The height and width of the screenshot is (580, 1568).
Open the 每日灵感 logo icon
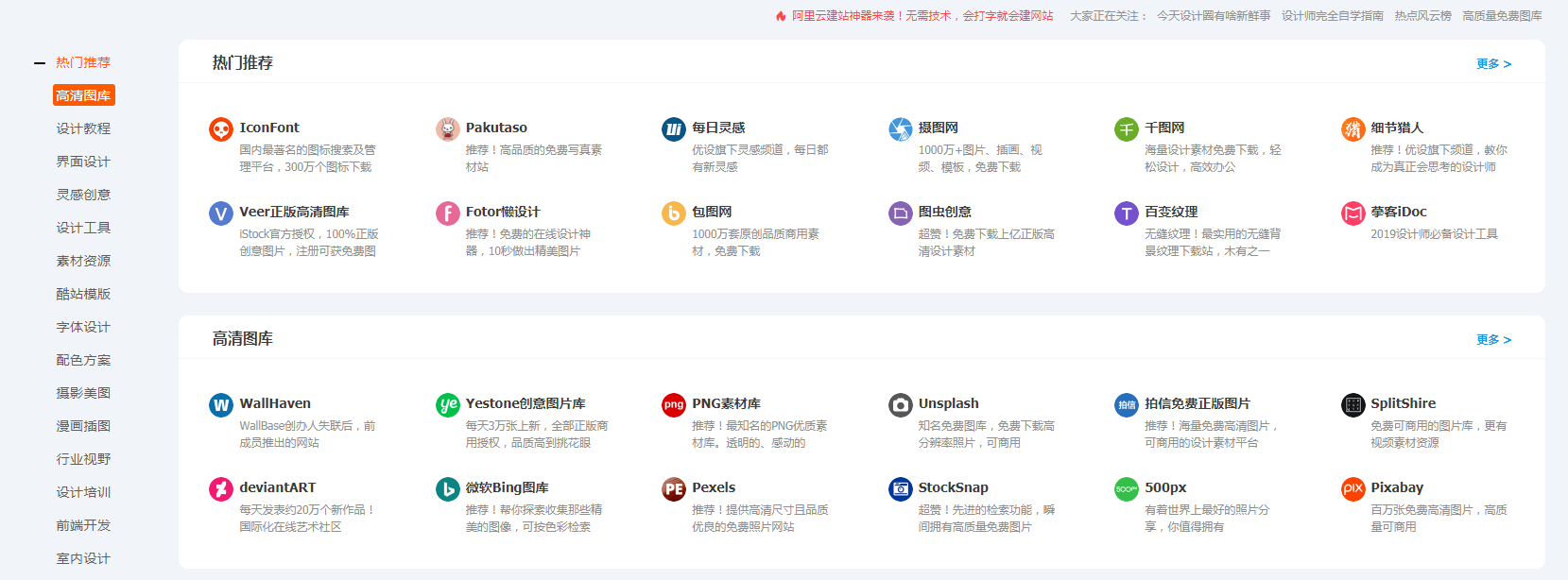(x=674, y=129)
